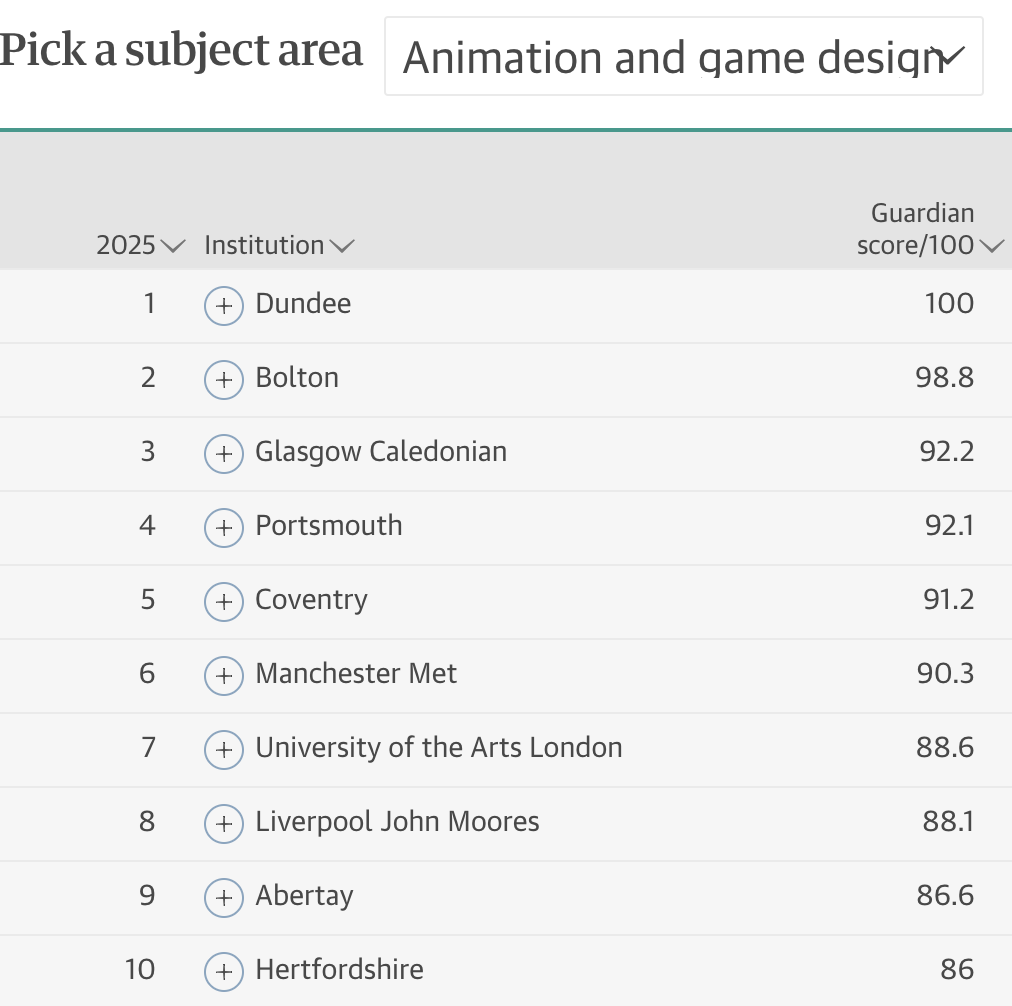Show Manchester Met details via plus icon
The image size is (1012, 1006).
[x=223, y=676]
